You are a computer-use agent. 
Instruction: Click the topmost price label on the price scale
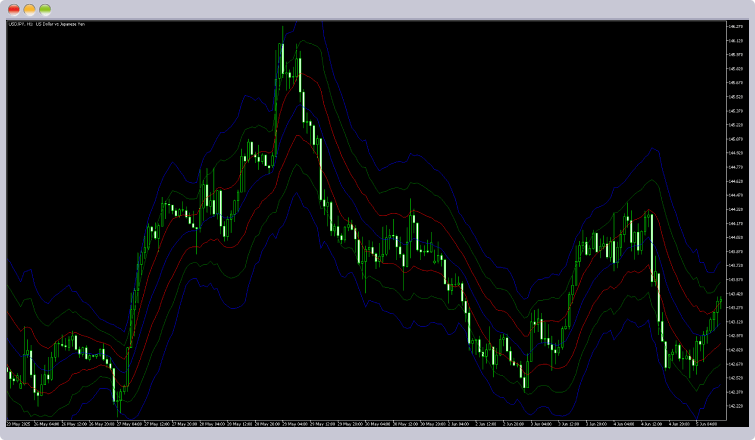735,26
